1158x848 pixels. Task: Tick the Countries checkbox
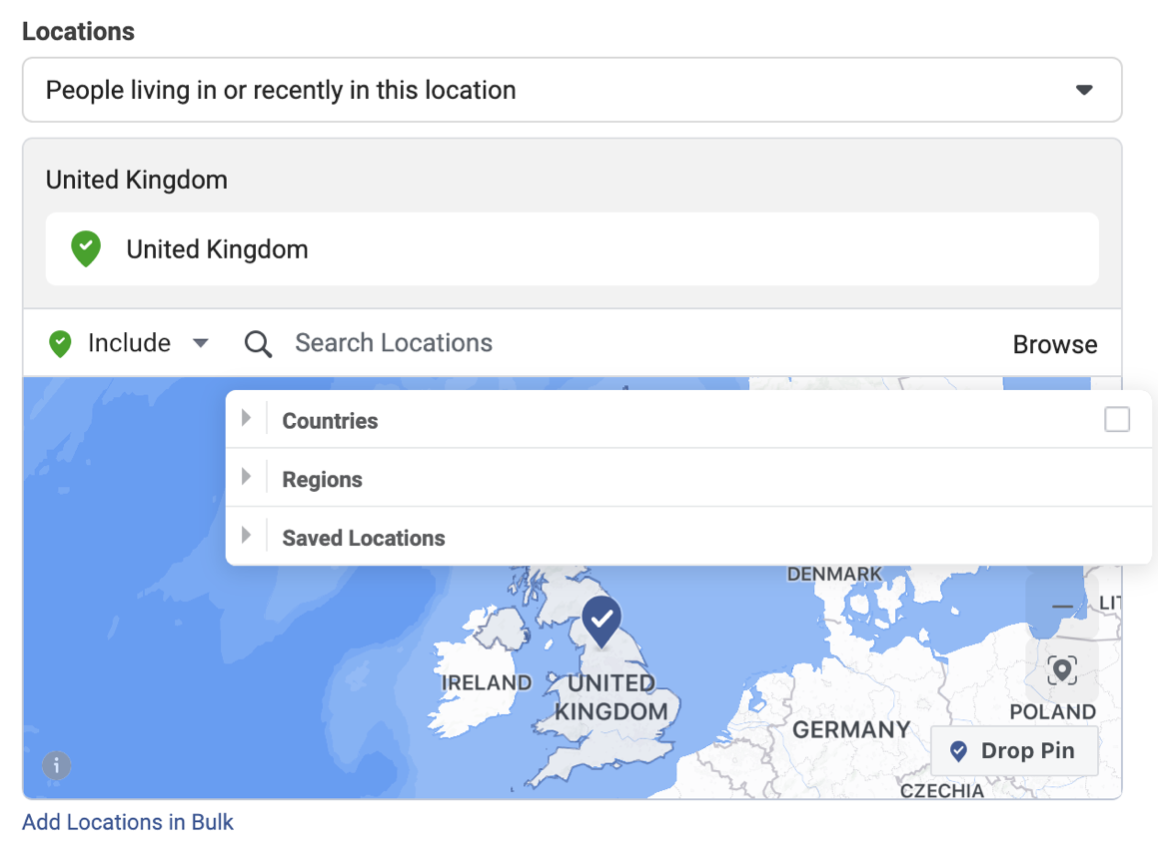click(1117, 419)
